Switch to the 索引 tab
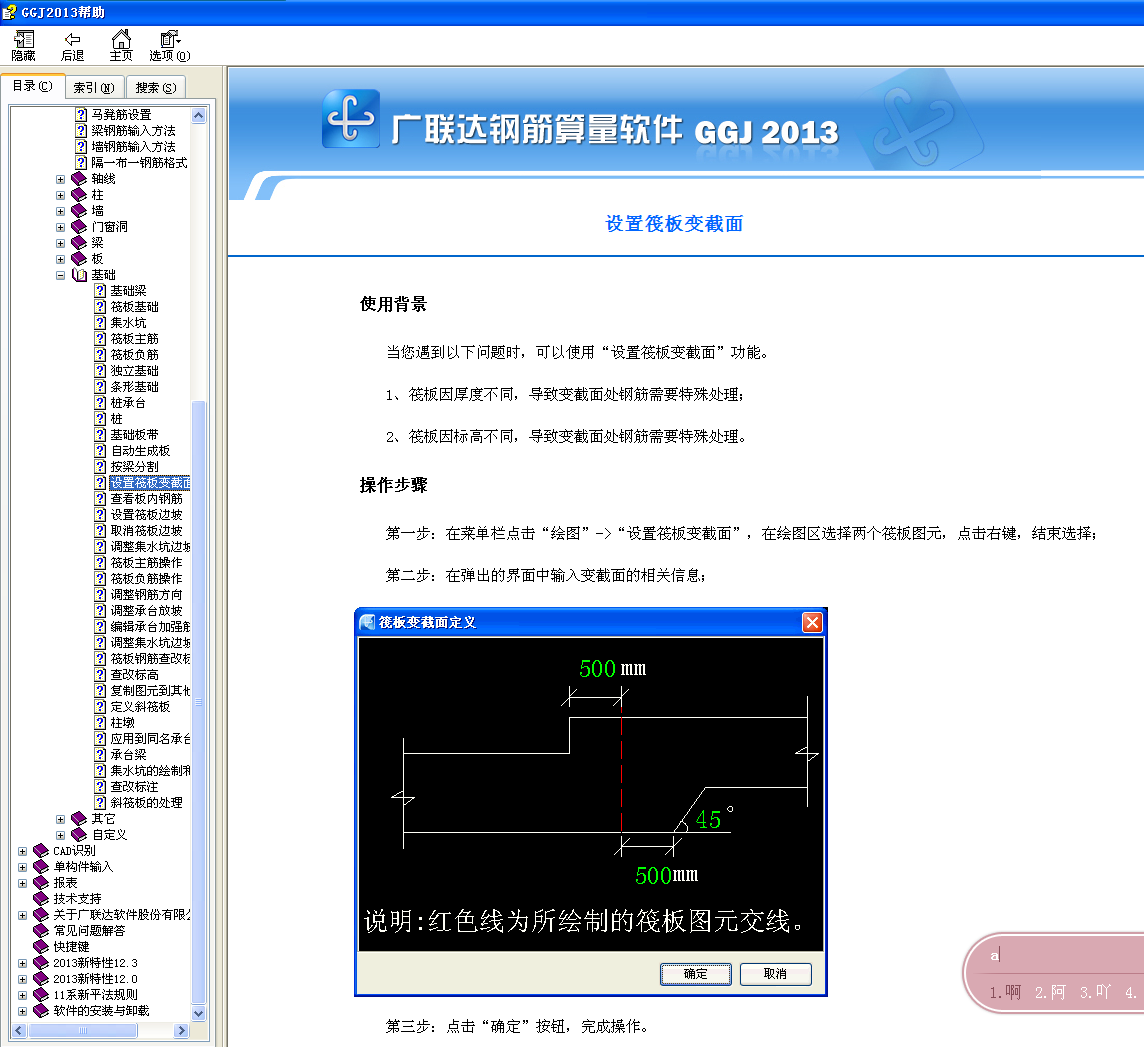Screen dimensions: 1144x1047 click(x=94, y=88)
